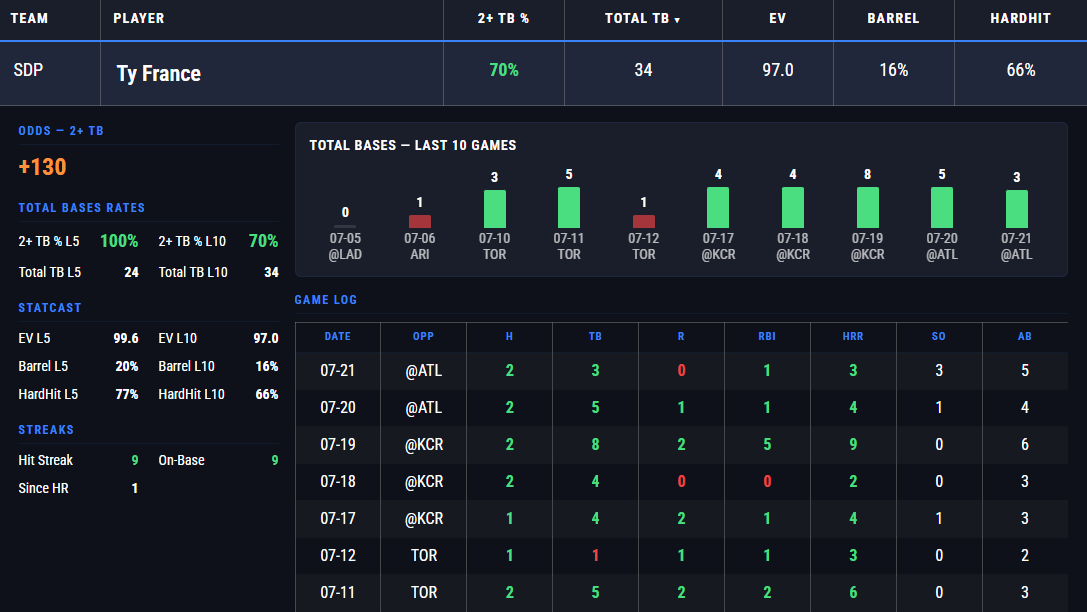The height and width of the screenshot is (612, 1087).
Task: Click the SO game log header
Action: click(939, 336)
